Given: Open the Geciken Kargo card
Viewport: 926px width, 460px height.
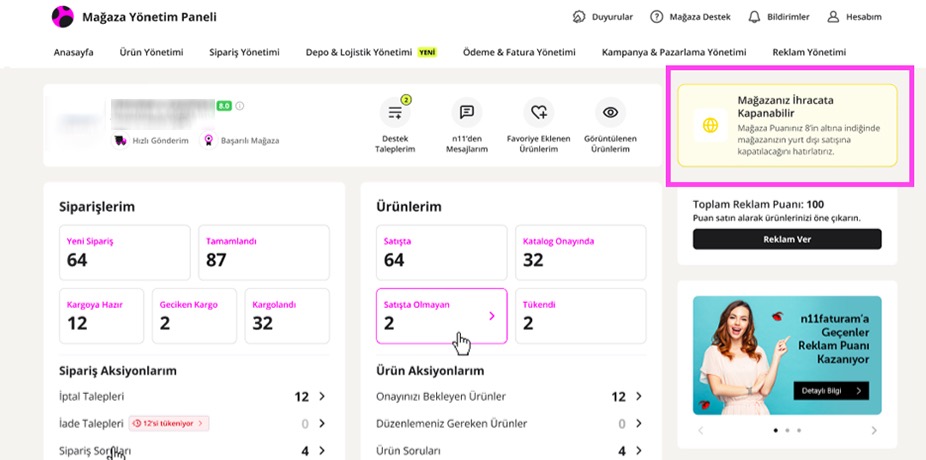Looking at the screenshot, I should click(194, 316).
